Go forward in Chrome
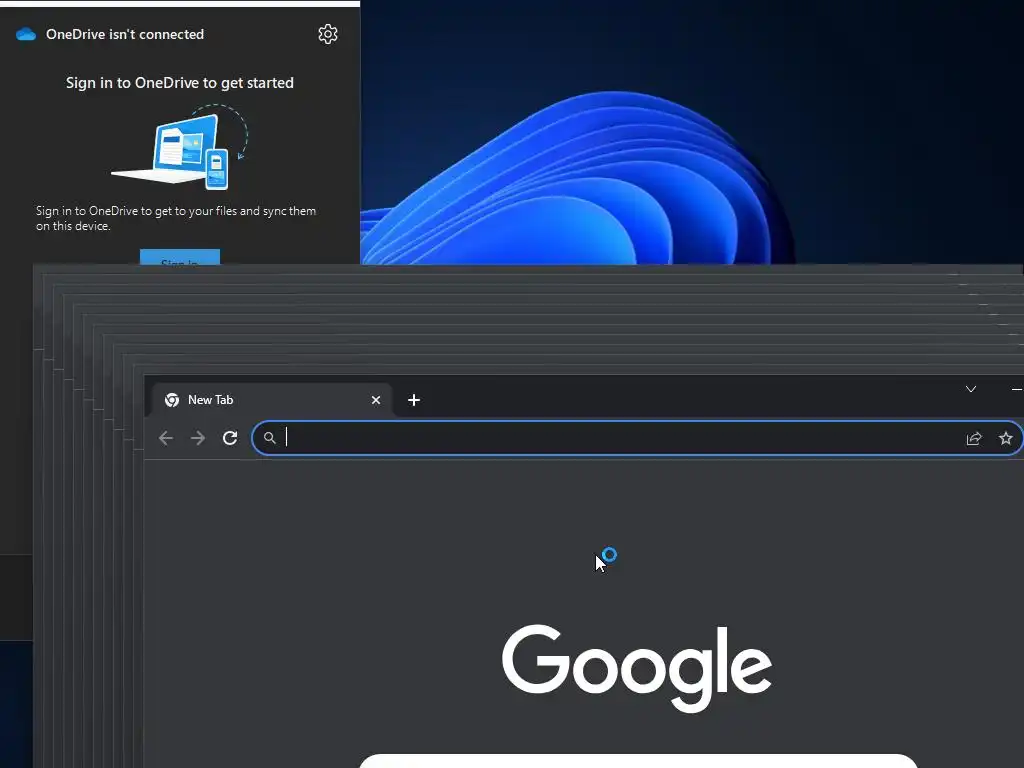The image size is (1024, 768). (x=198, y=438)
